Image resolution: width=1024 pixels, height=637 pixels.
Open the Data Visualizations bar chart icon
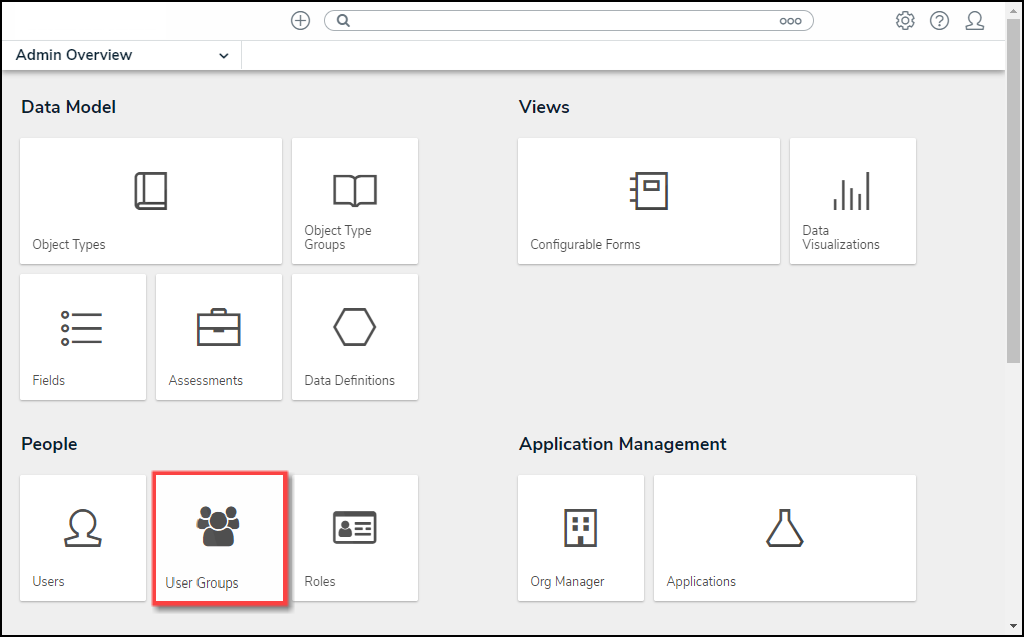click(852, 191)
